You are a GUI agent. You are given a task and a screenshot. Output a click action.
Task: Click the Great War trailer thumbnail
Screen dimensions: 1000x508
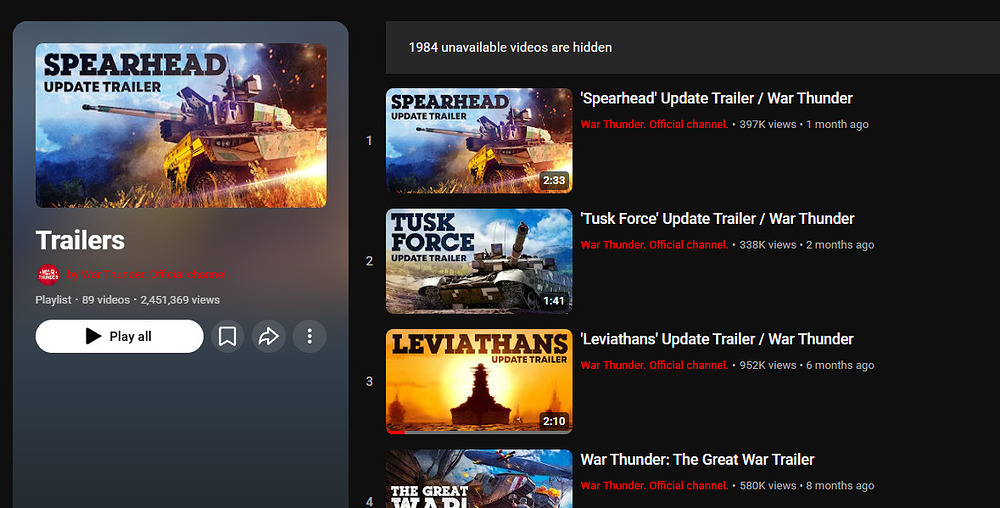click(479, 479)
